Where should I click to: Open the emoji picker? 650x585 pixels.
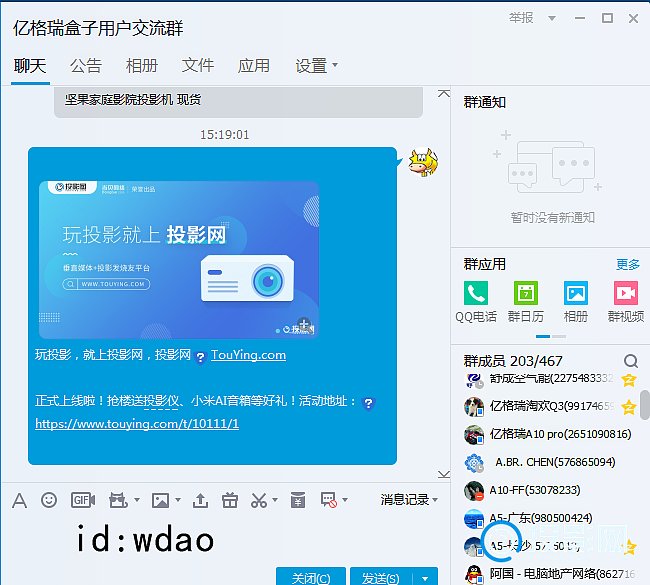49,500
